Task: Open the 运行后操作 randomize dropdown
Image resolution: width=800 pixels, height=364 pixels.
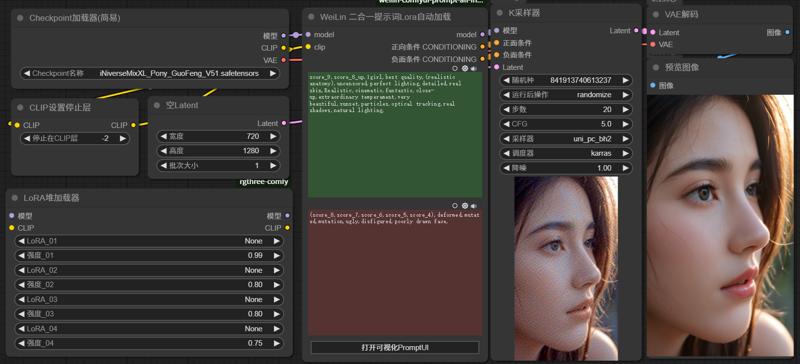Action: coord(566,95)
